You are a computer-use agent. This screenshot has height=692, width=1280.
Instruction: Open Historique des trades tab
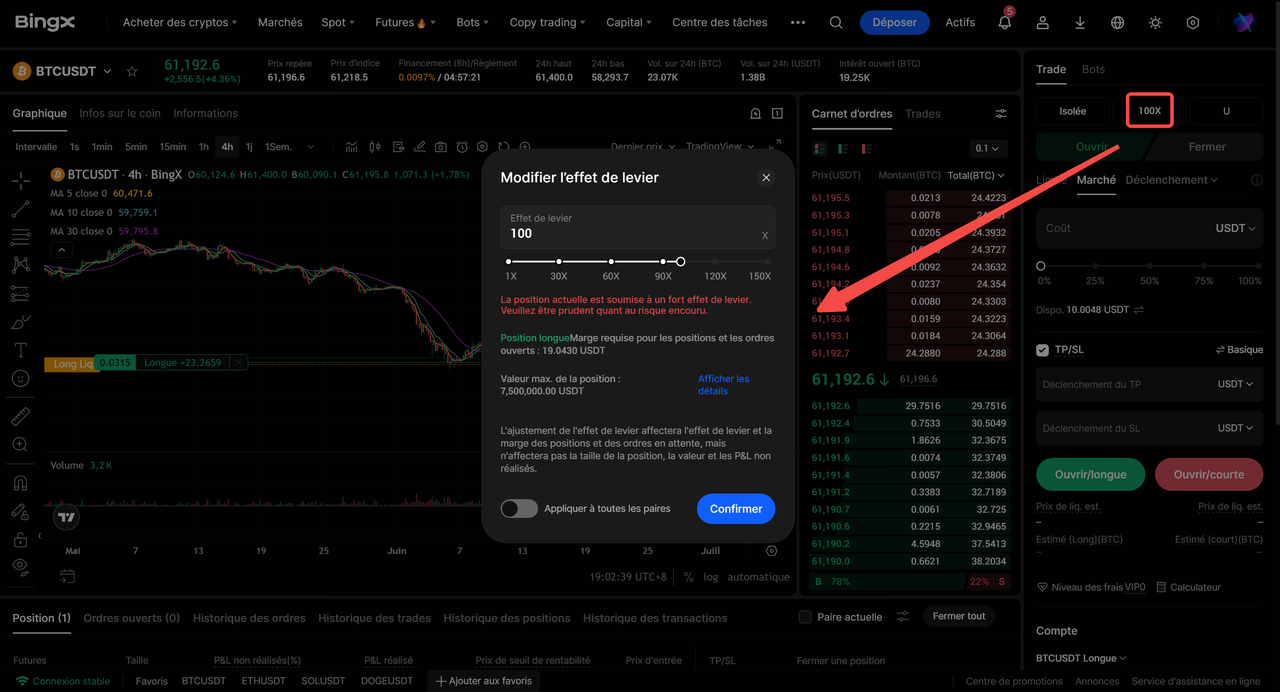374,618
